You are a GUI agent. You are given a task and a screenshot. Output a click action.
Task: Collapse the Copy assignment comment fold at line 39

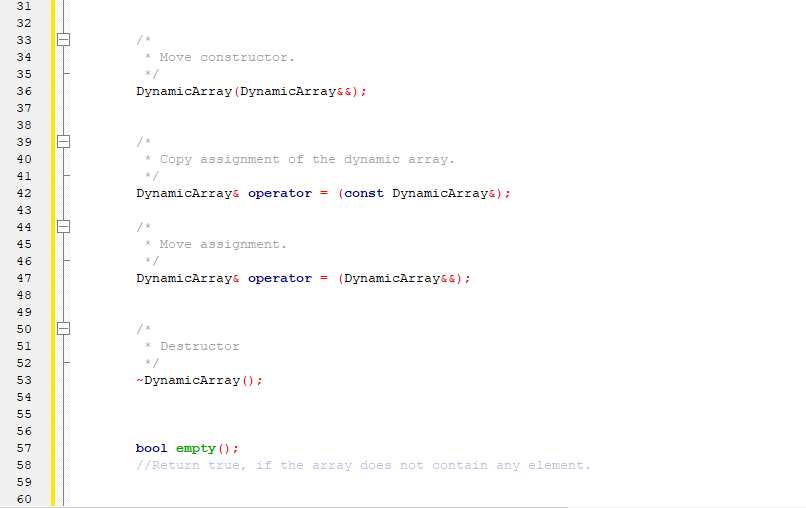(x=63, y=141)
